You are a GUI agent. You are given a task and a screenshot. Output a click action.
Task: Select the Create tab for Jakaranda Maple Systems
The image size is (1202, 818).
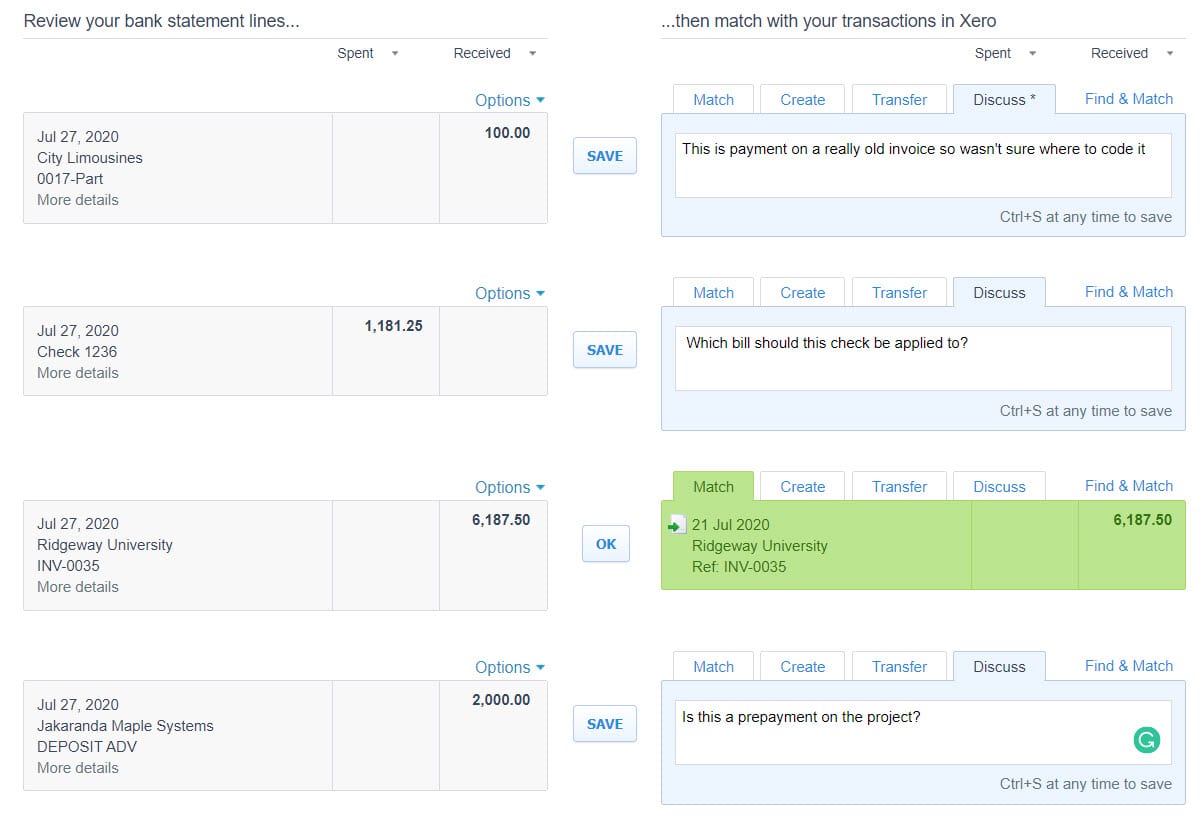tap(801, 666)
